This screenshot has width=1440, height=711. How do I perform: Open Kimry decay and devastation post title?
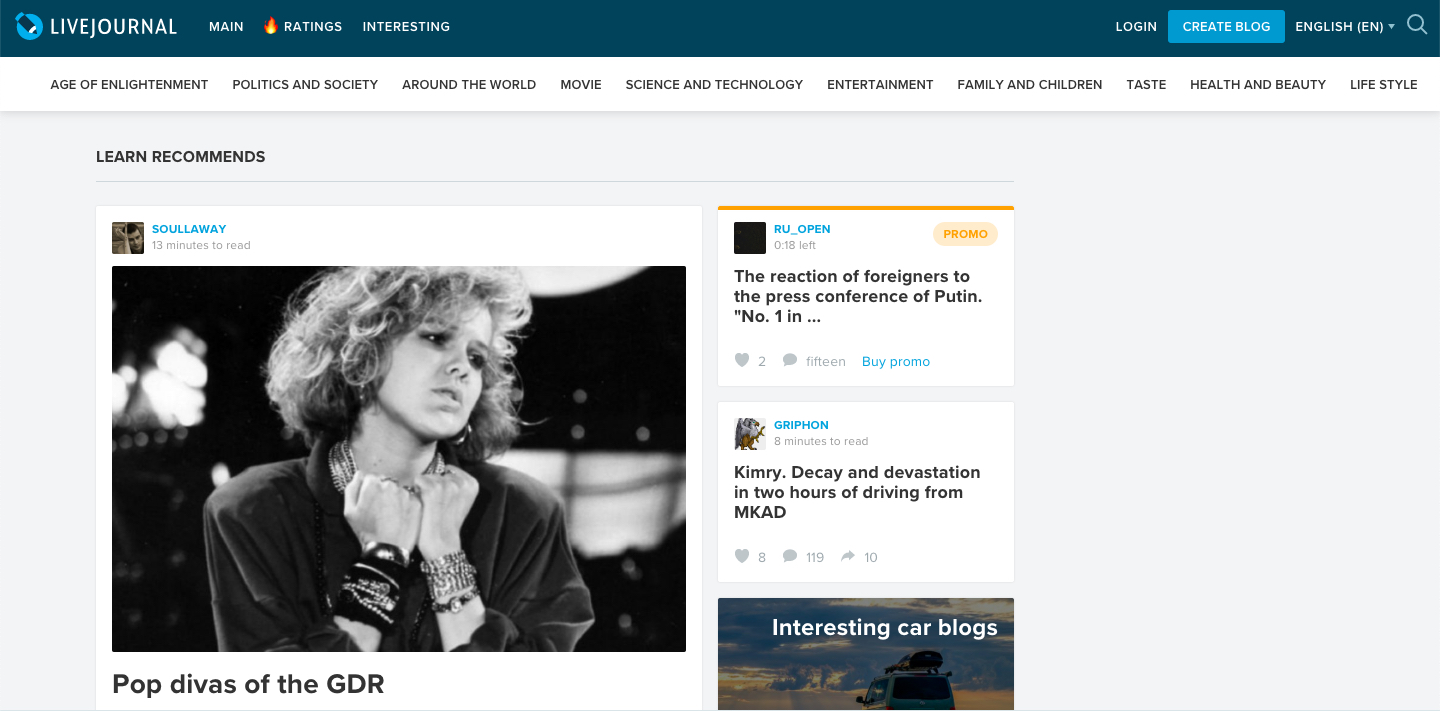(857, 492)
